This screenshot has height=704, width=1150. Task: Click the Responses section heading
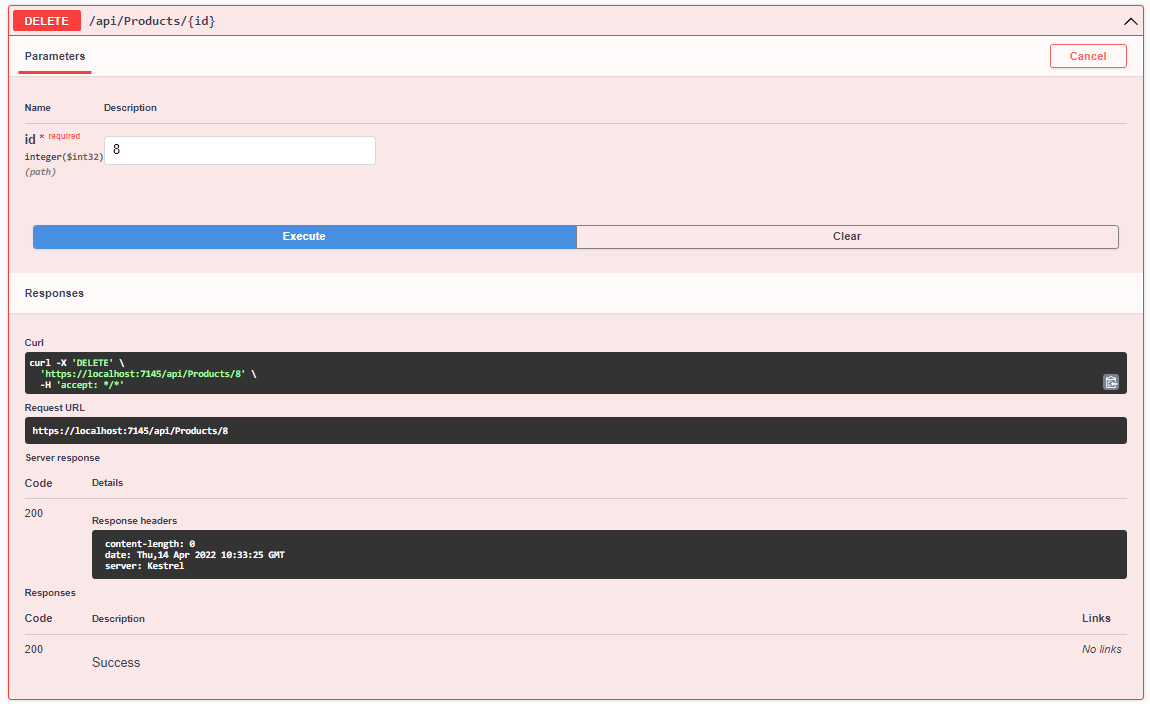point(54,293)
